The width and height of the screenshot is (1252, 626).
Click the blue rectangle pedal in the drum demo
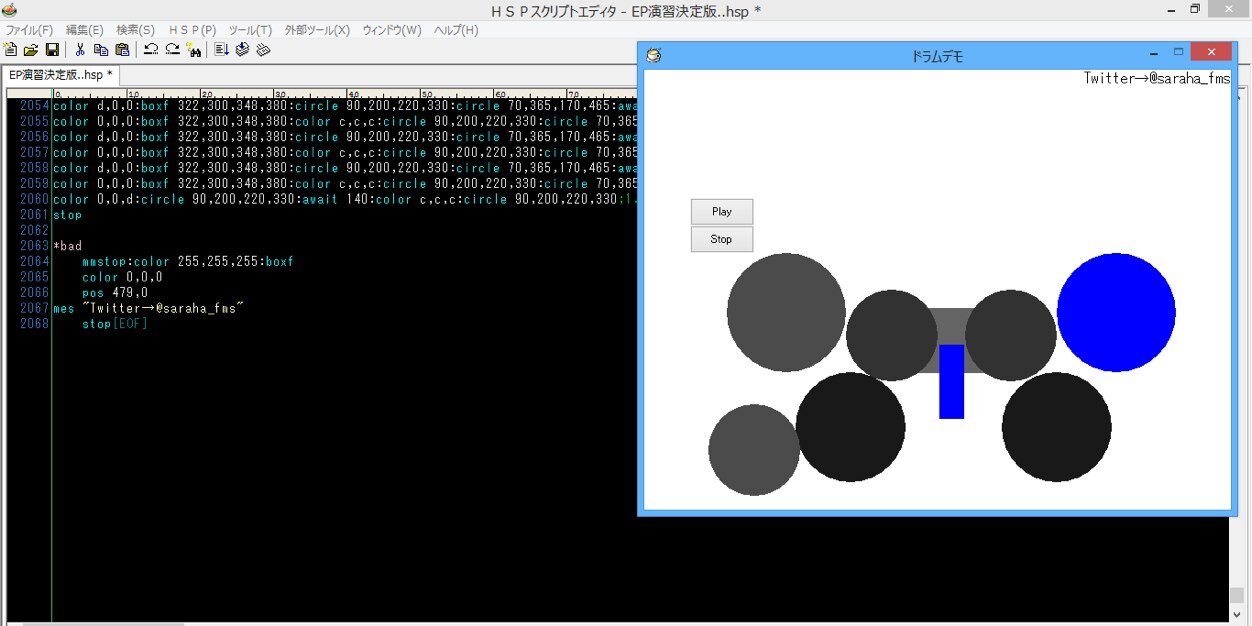951,381
